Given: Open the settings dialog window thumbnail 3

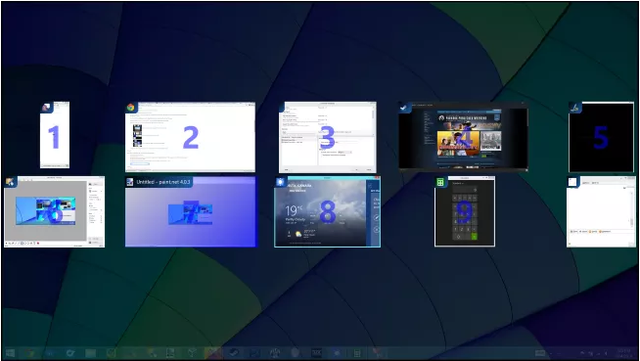Looking at the screenshot, I should pos(327,138).
